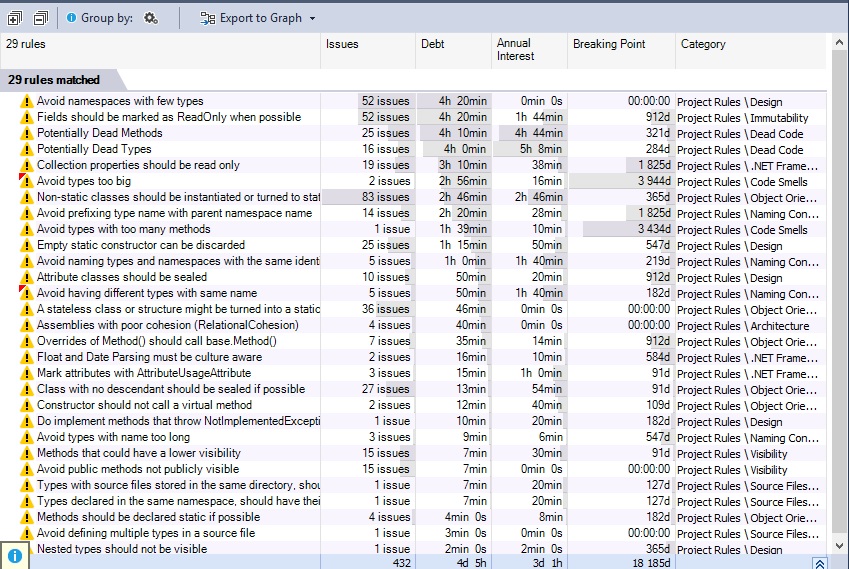The image size is (849, 569).
Task: Select rule Do implement methods that throw NotImplementedException
Action: (178, 421)
